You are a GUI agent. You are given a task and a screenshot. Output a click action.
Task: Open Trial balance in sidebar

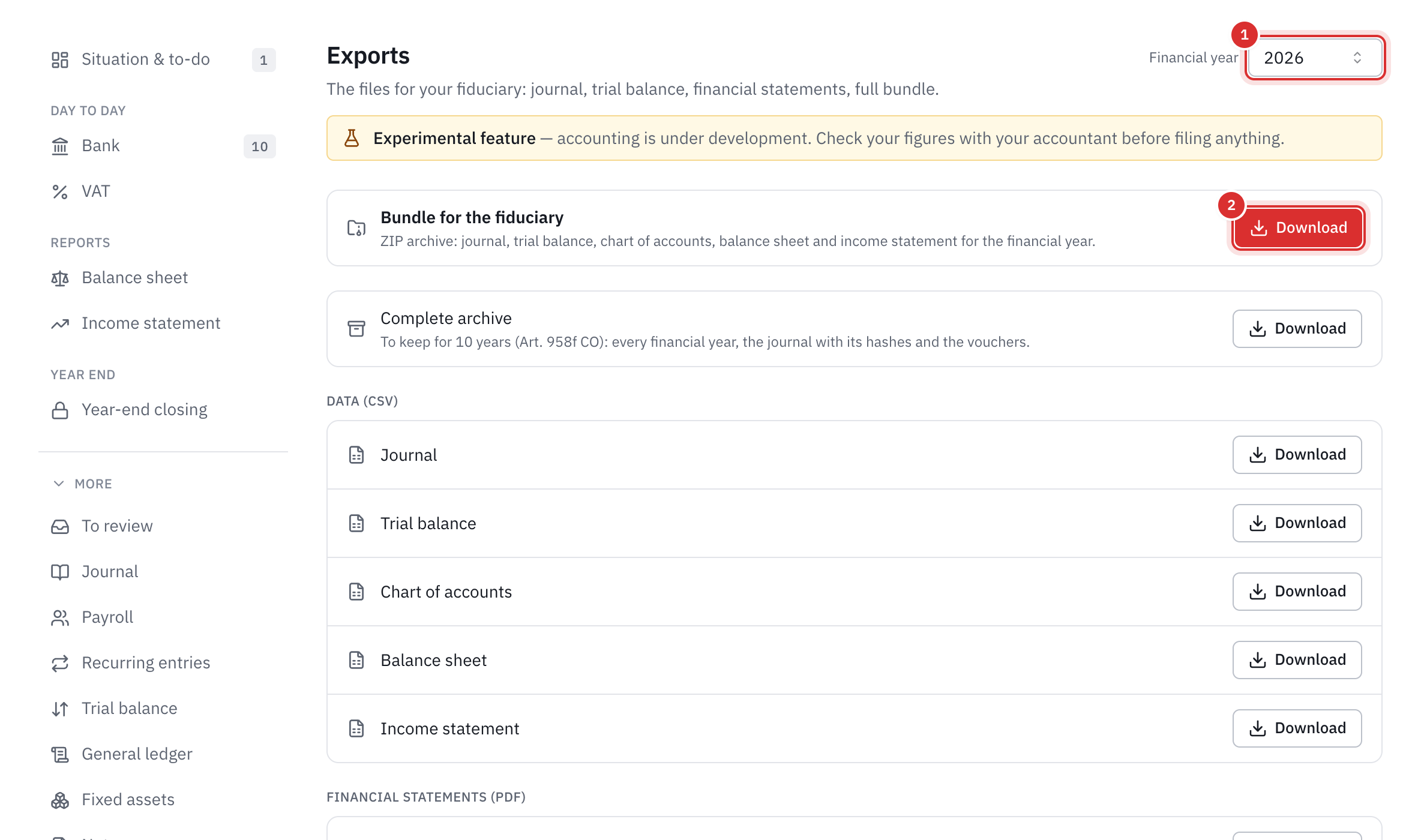point(163,709)
